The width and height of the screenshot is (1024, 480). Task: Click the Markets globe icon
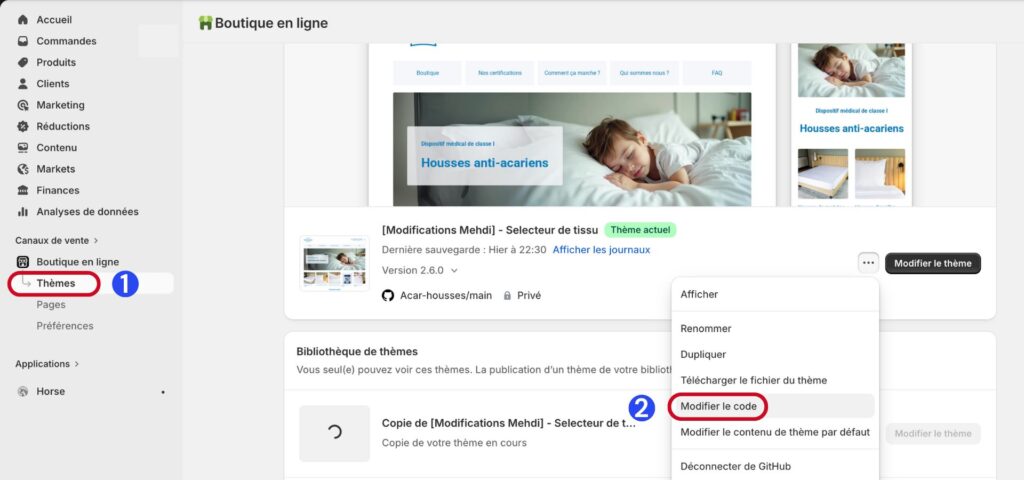coord(23,169)
